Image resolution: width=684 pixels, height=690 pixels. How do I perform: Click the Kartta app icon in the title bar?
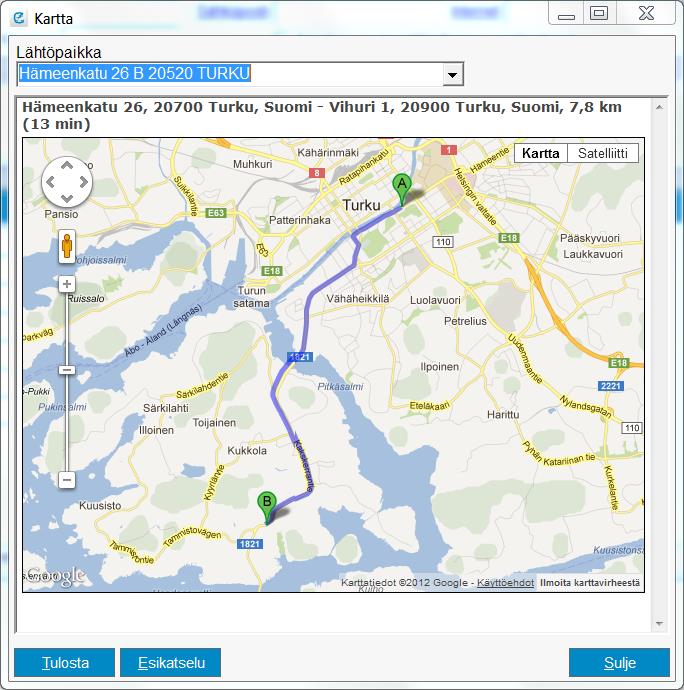[19, 18]
